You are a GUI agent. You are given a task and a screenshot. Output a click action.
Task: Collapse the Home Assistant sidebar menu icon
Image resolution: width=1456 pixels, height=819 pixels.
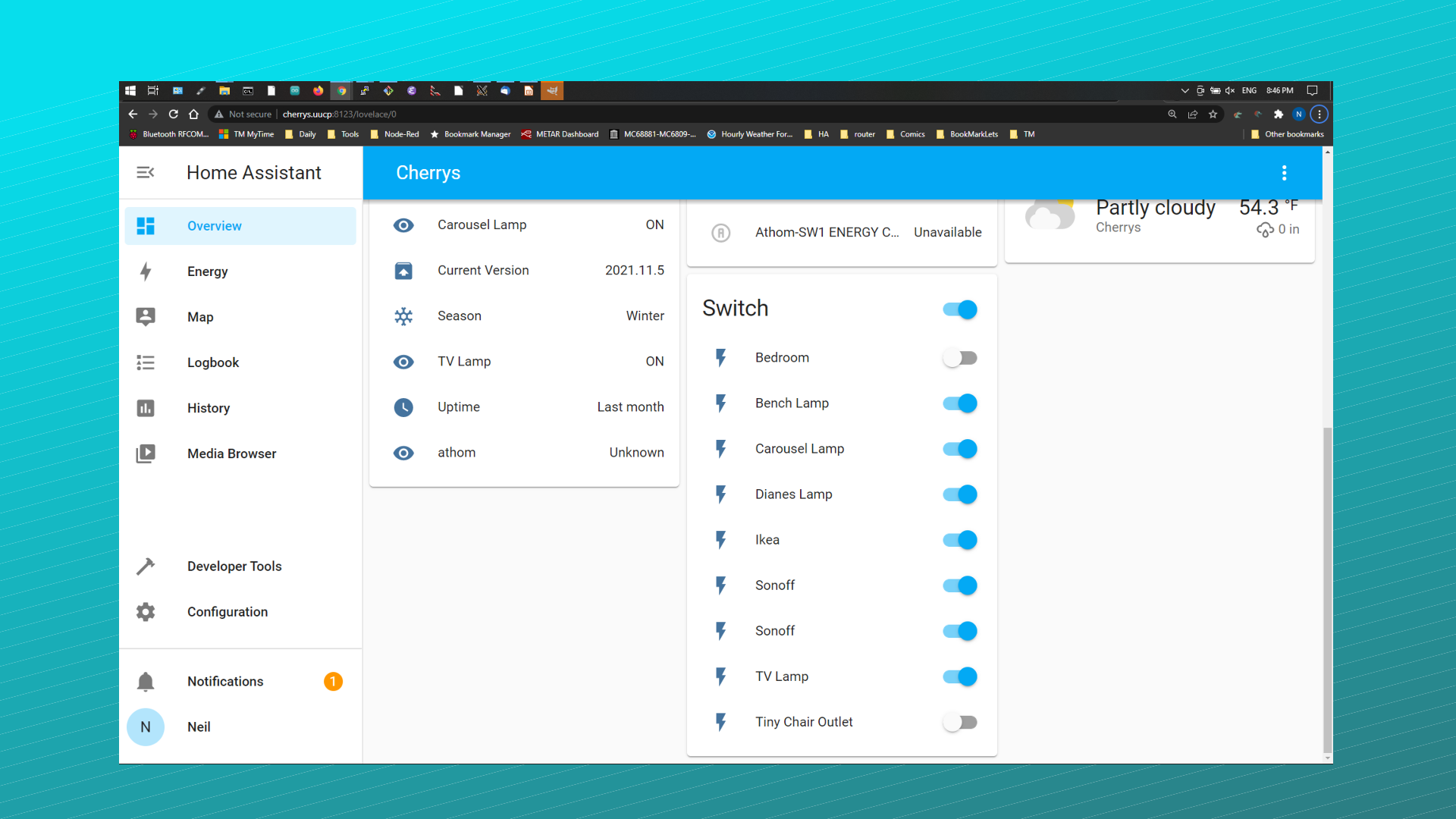pos(145,173)
